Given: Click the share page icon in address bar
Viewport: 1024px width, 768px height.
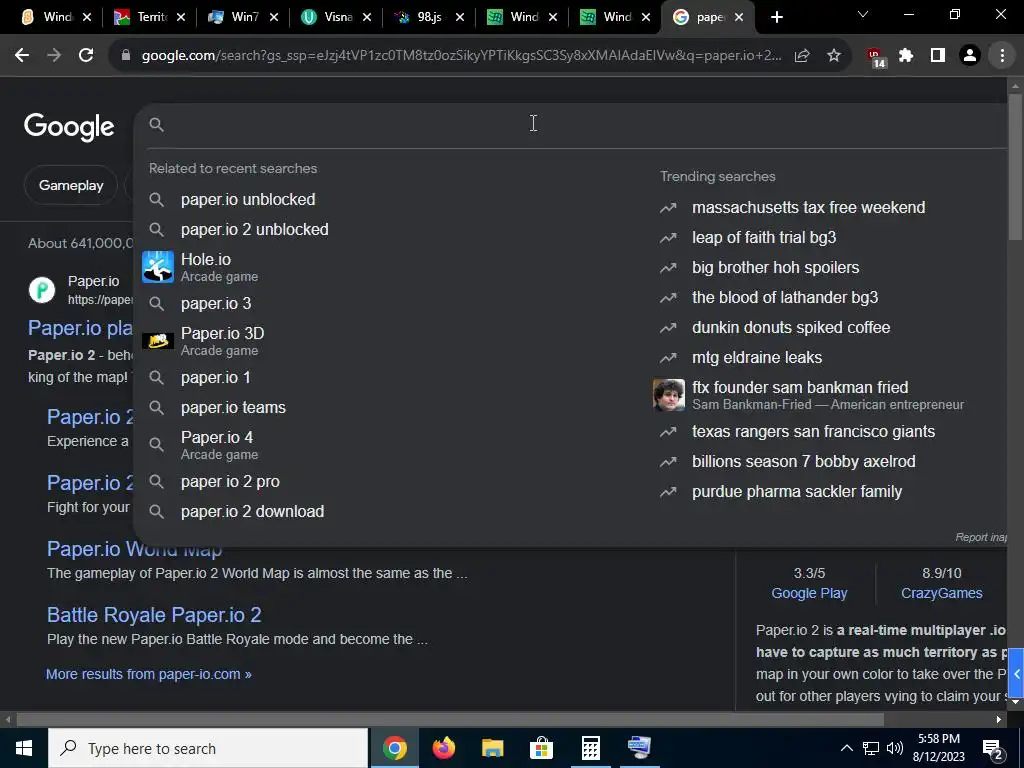Looking at the screenshot, I should tap(802, 56).
